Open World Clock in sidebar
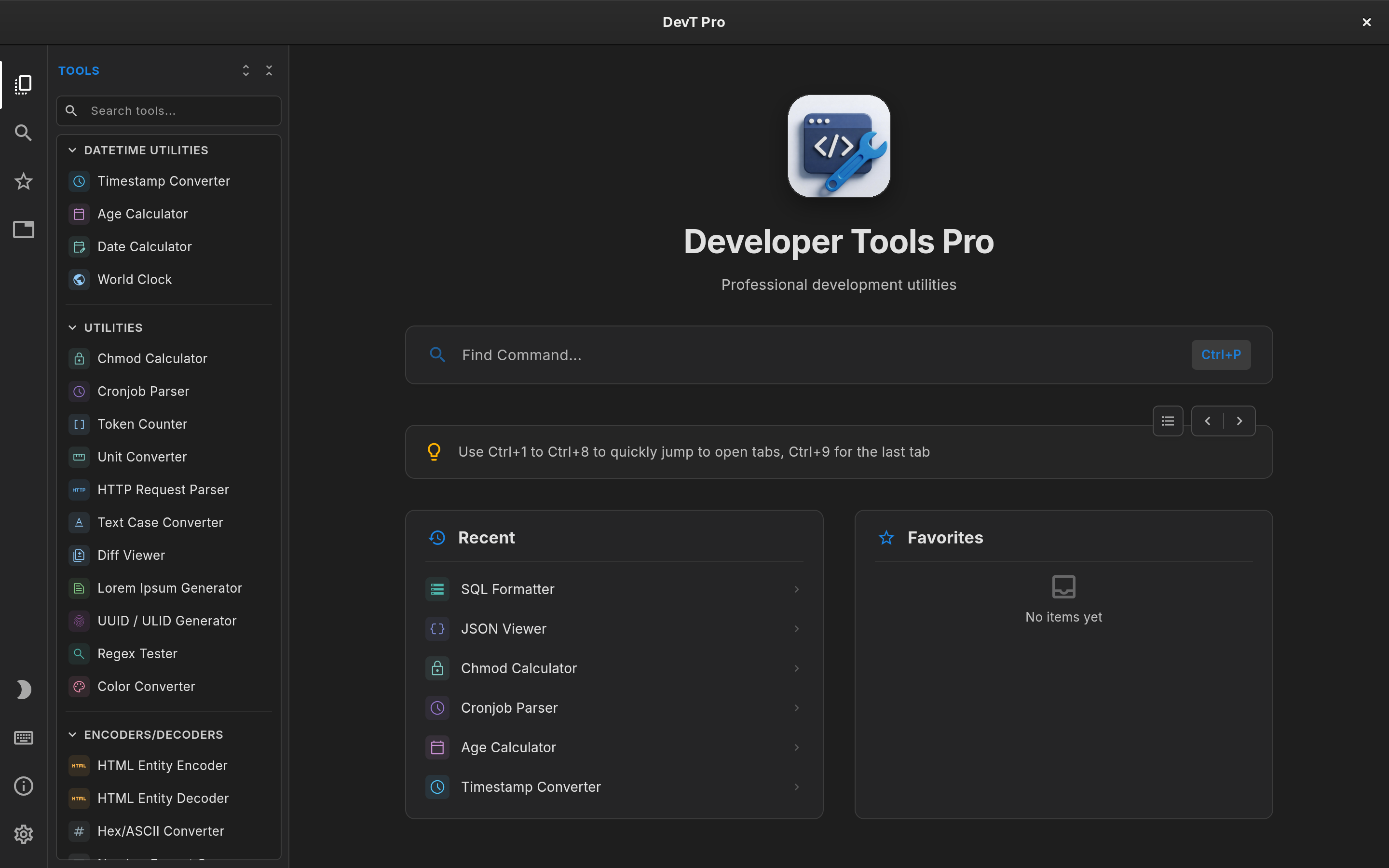The width and height of the screenshot is (1389, 868). click(169, 280)
